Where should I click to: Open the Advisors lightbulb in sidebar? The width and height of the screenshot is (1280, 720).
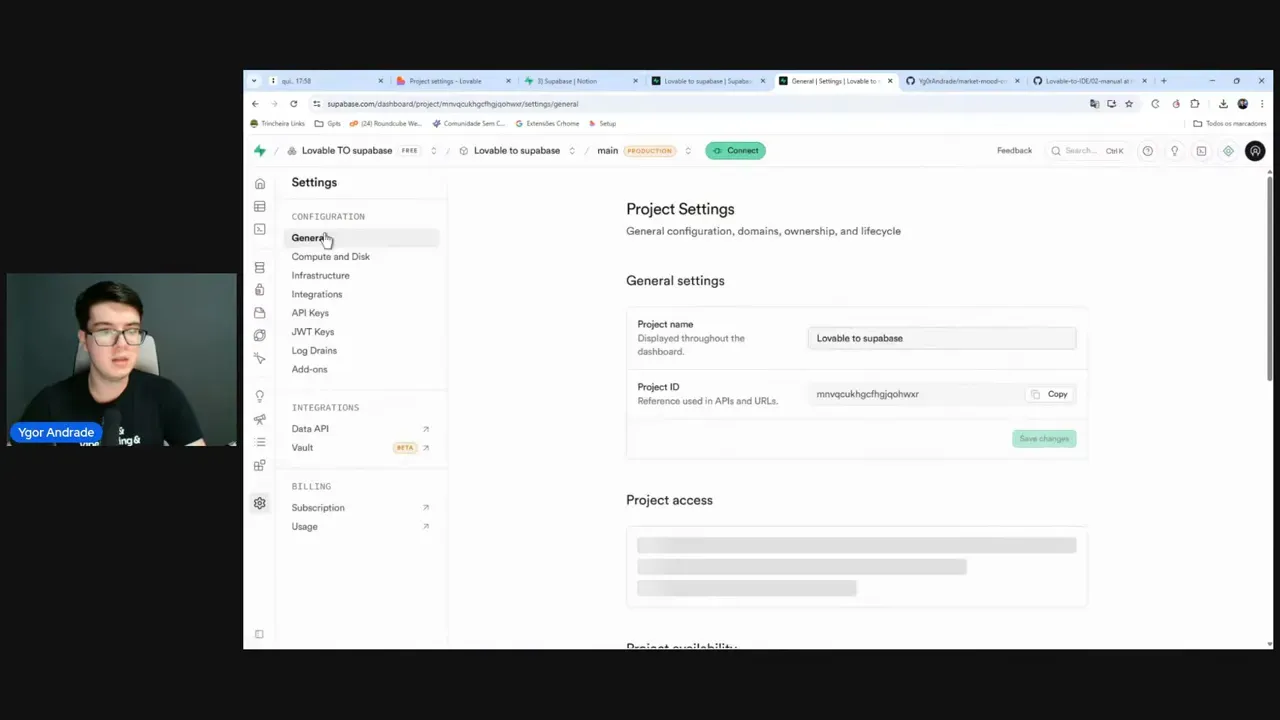click(260, 397)
